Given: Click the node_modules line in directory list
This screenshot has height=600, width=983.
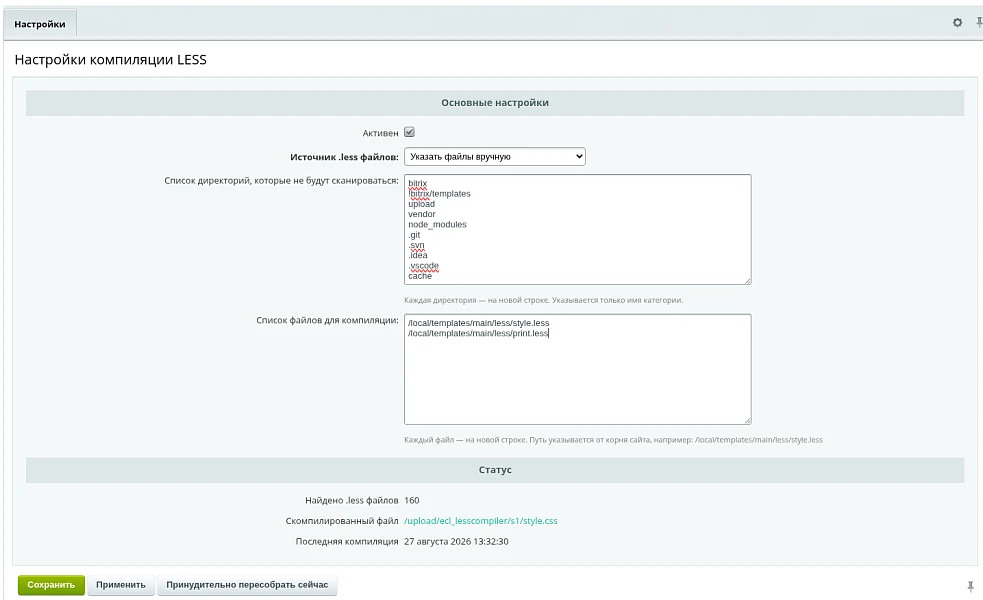Looking at the screenshot, I should coord(437,224).
